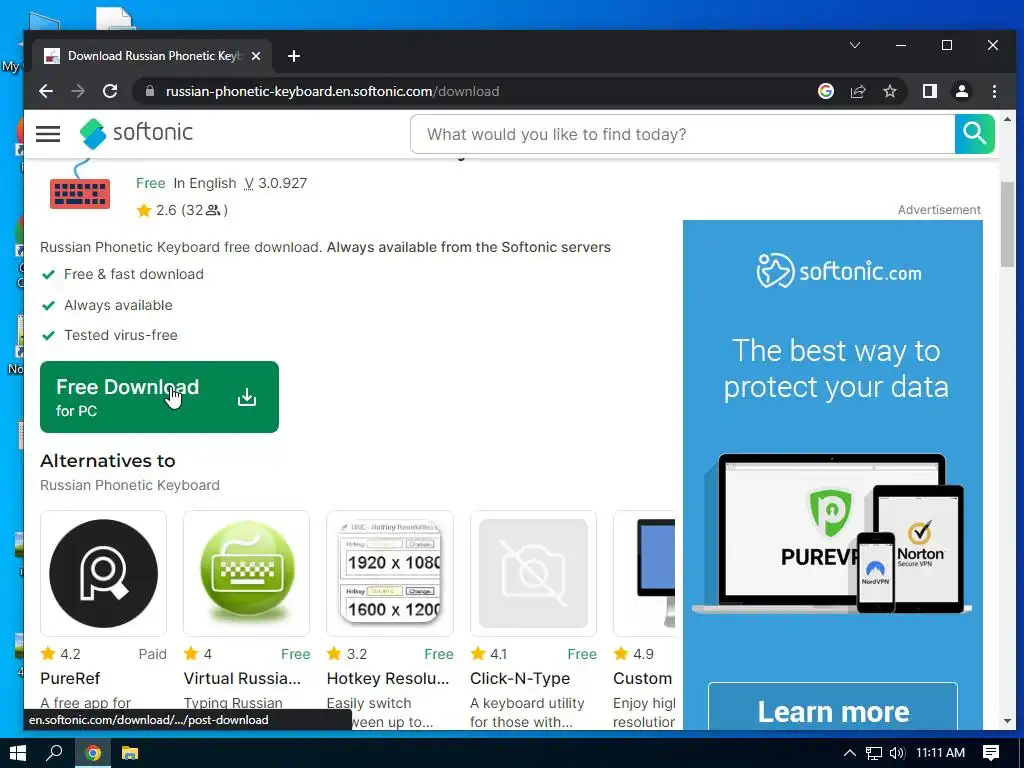Viewport: 1024px width, 768px height.
Task: Open the Custom resolution monitor thumbnail
Action: click(645, 573)
